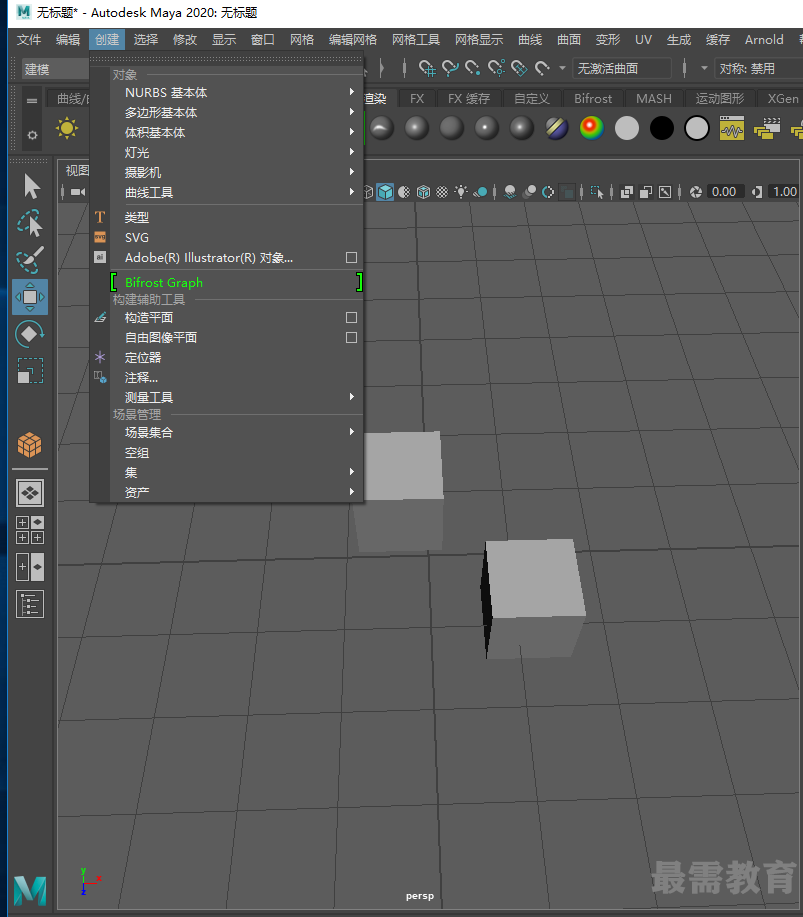Choose Bifrost Graph menu entry

pyautogui.click(x=236, y=282)
